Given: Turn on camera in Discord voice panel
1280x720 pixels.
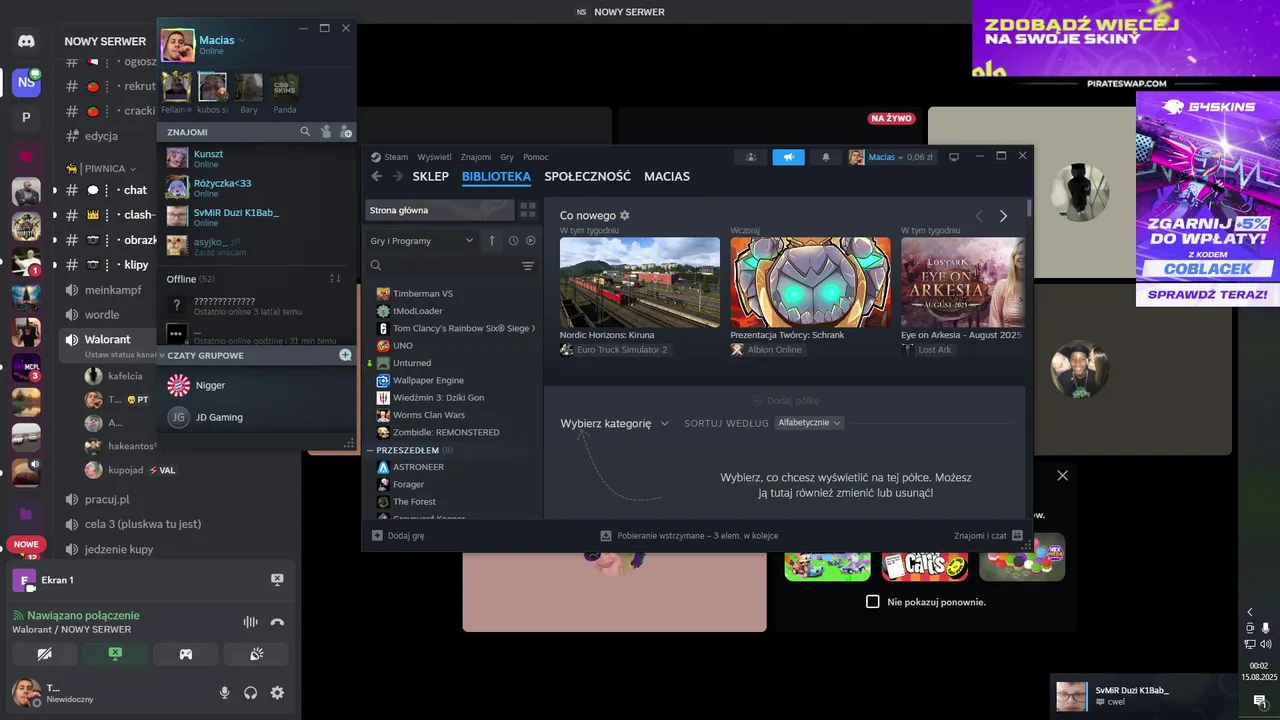Looking at the screenshot, I should tap(44, 654).
